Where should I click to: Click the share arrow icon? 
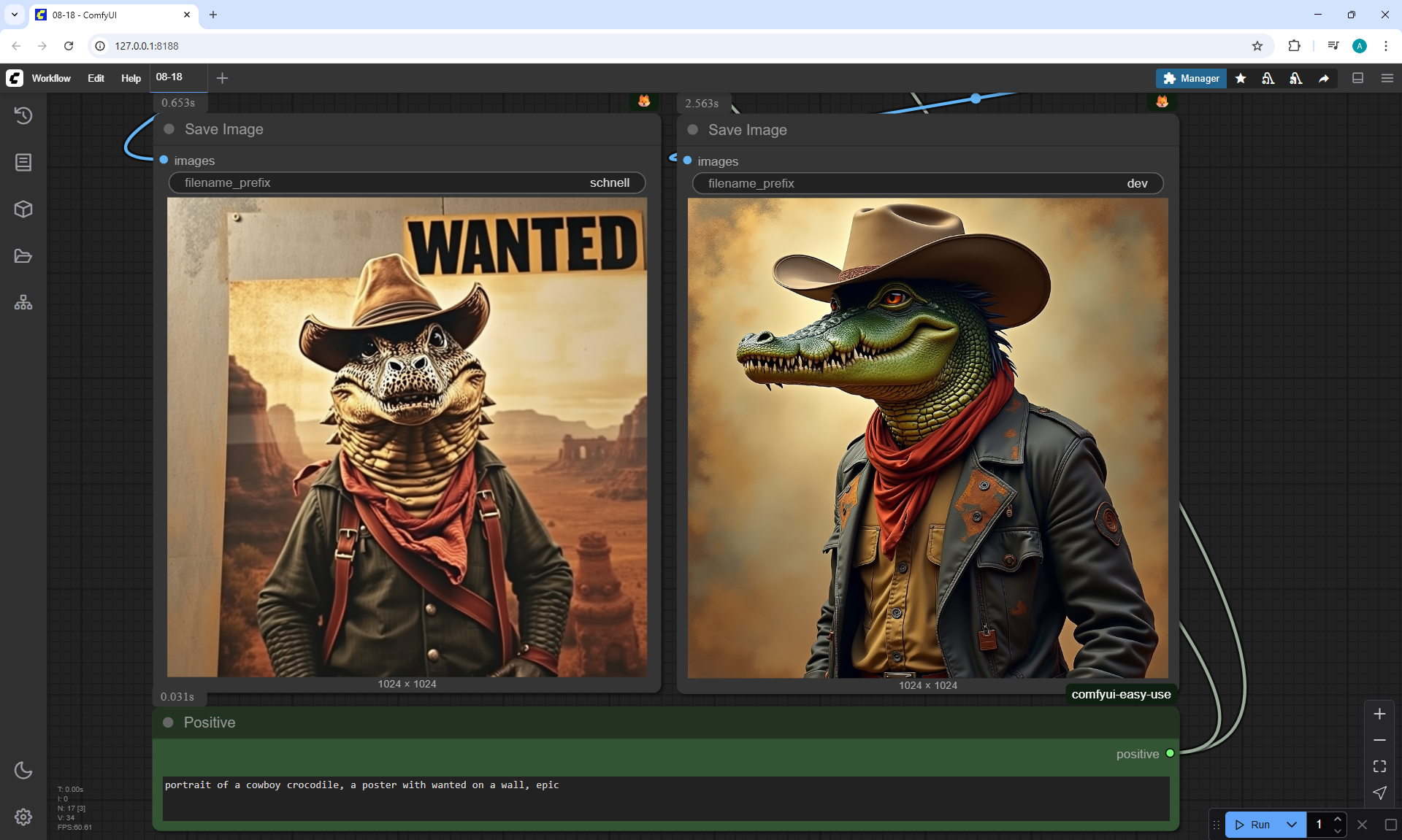[1324, 78]
